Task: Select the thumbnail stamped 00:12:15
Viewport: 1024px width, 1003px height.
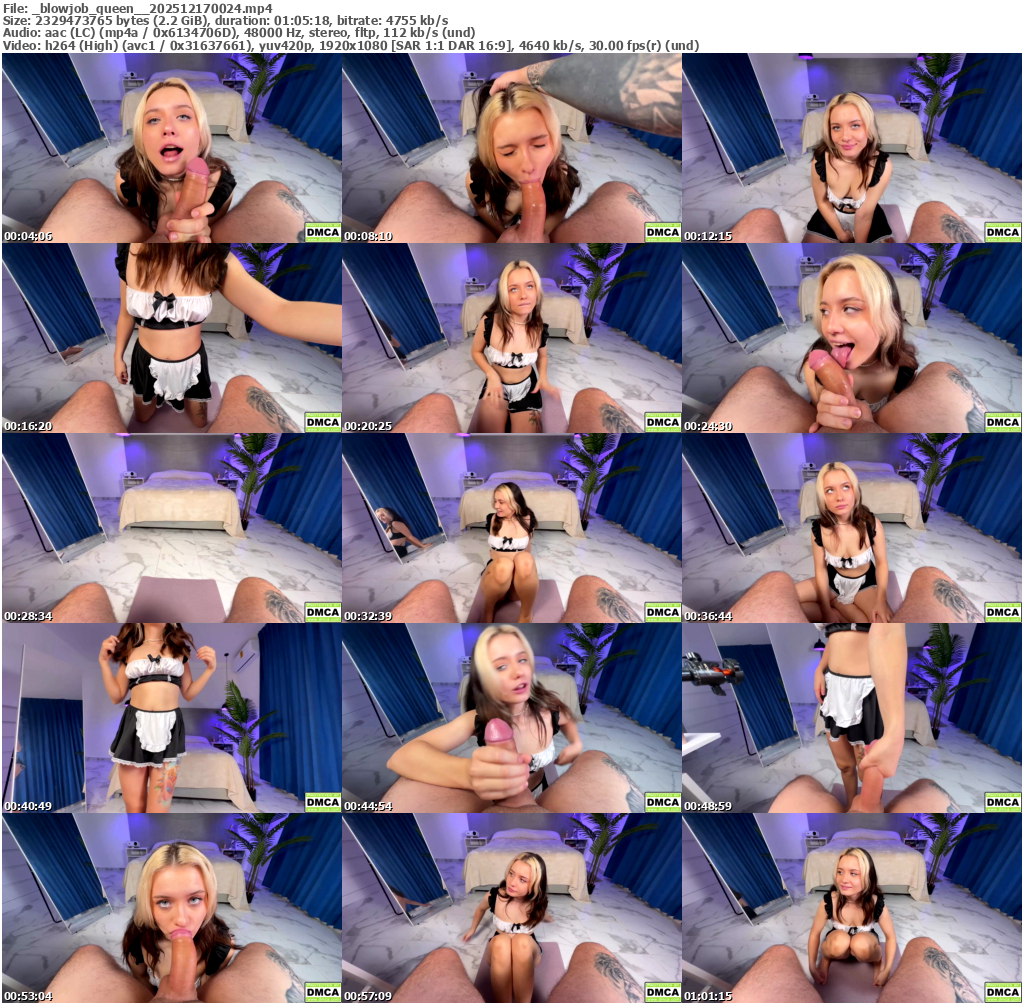Action: point(852,148)
